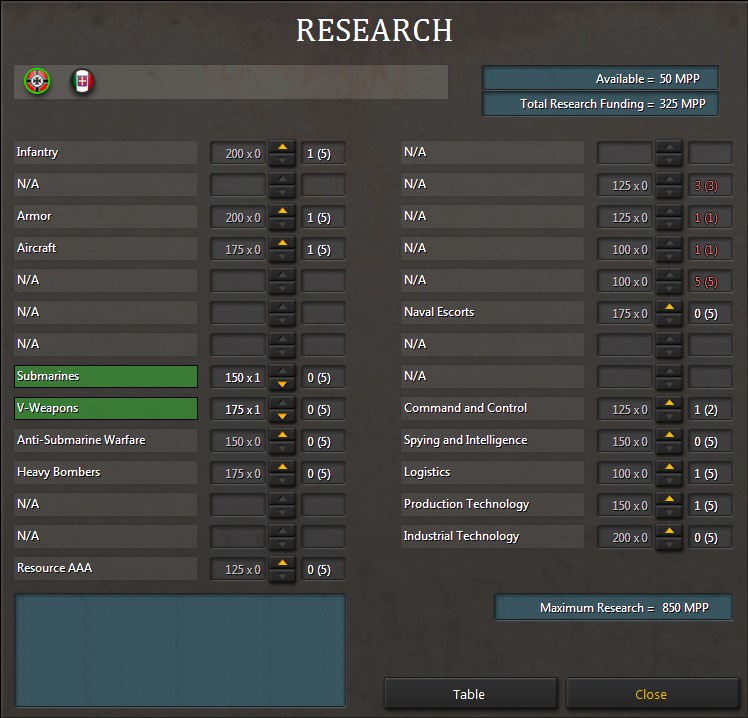
Task: Click the Available = 50 MPP field
Action: pyautogui.click(x=601, y=78)
